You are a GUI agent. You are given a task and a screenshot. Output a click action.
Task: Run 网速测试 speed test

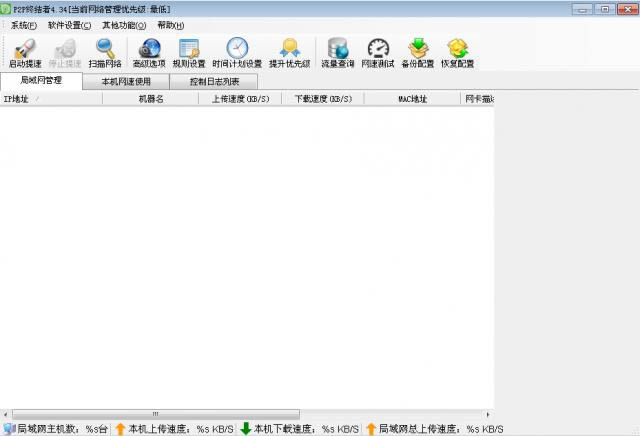click(x=378, y=52)
